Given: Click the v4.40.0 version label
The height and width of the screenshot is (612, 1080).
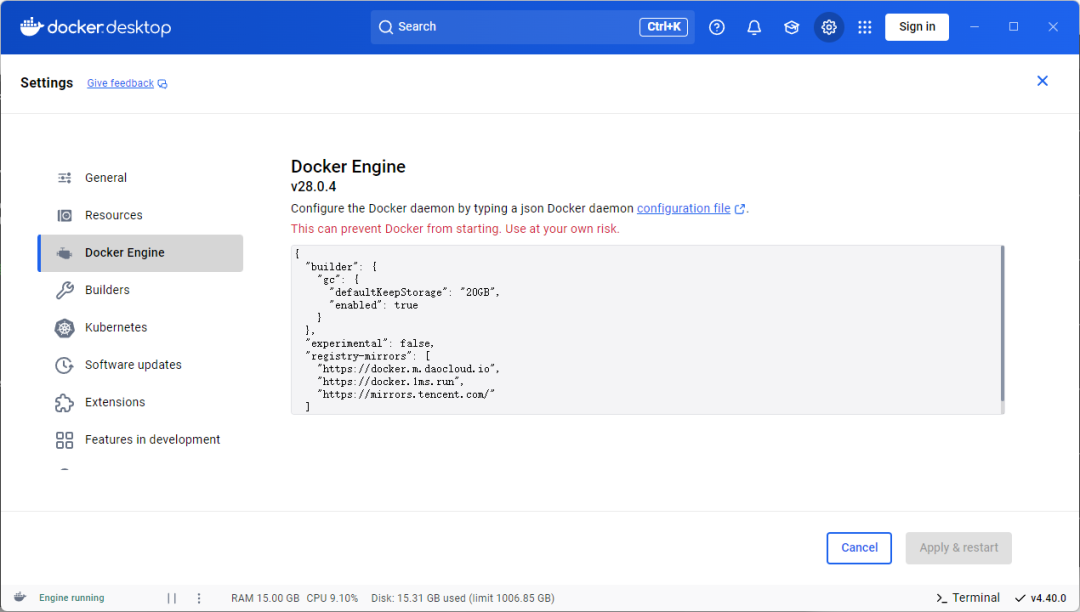Looking at the screenshot, I should [1048, 598].
